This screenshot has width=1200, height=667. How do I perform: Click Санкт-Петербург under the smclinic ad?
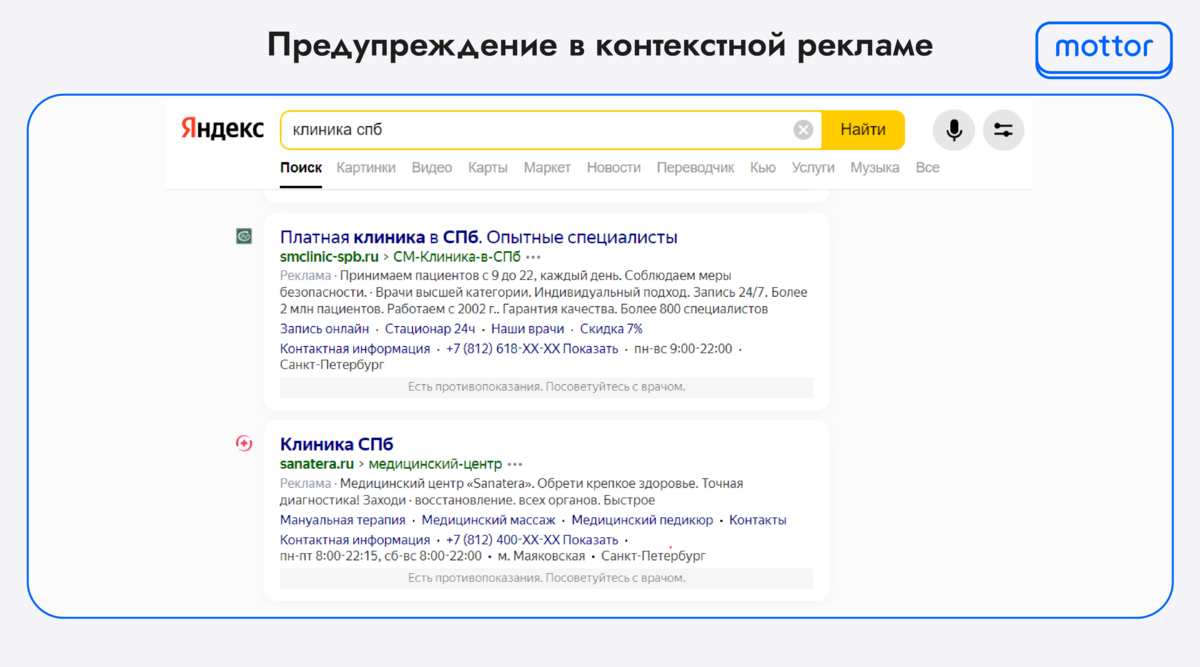click(332, 365)
